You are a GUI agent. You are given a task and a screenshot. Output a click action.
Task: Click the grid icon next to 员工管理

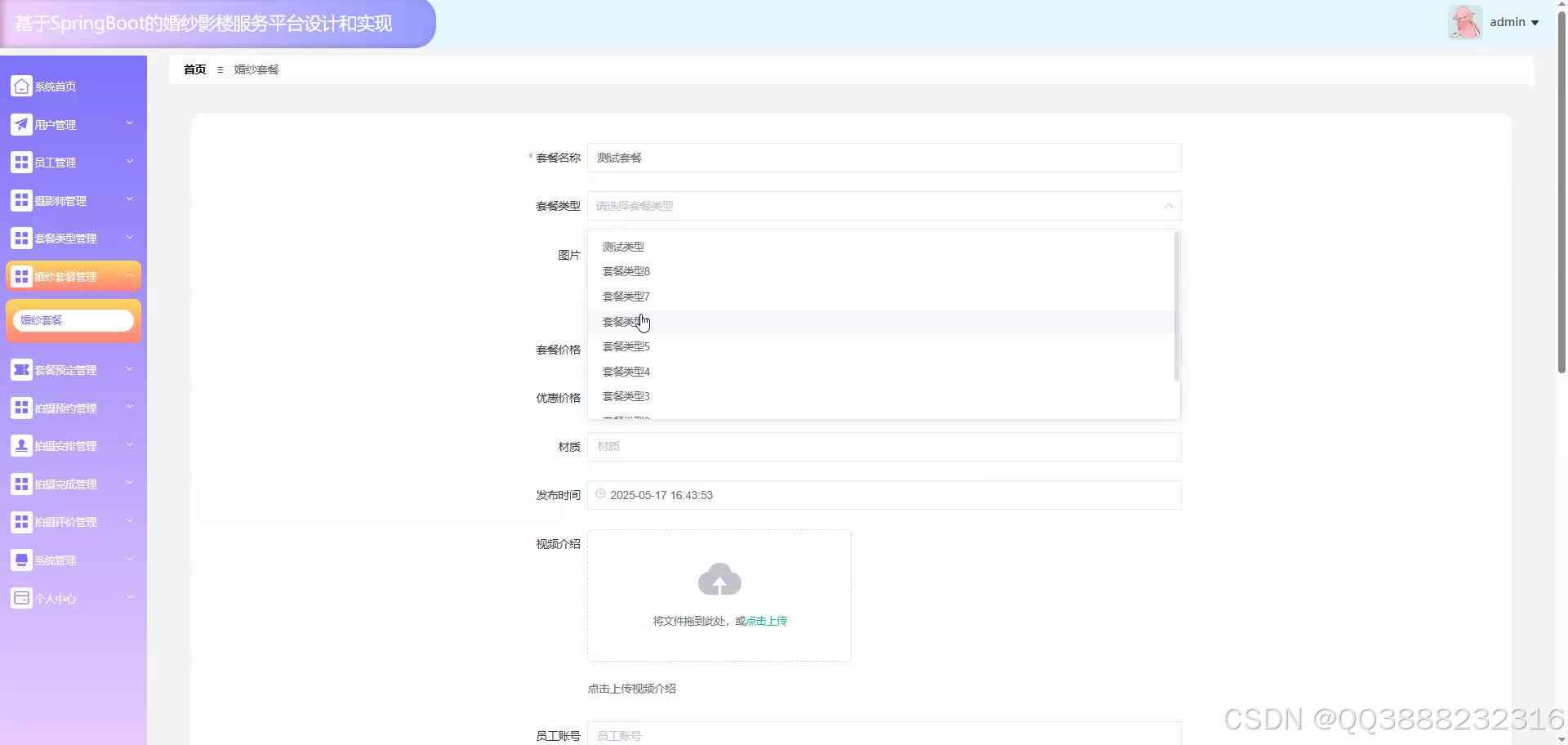21,162
